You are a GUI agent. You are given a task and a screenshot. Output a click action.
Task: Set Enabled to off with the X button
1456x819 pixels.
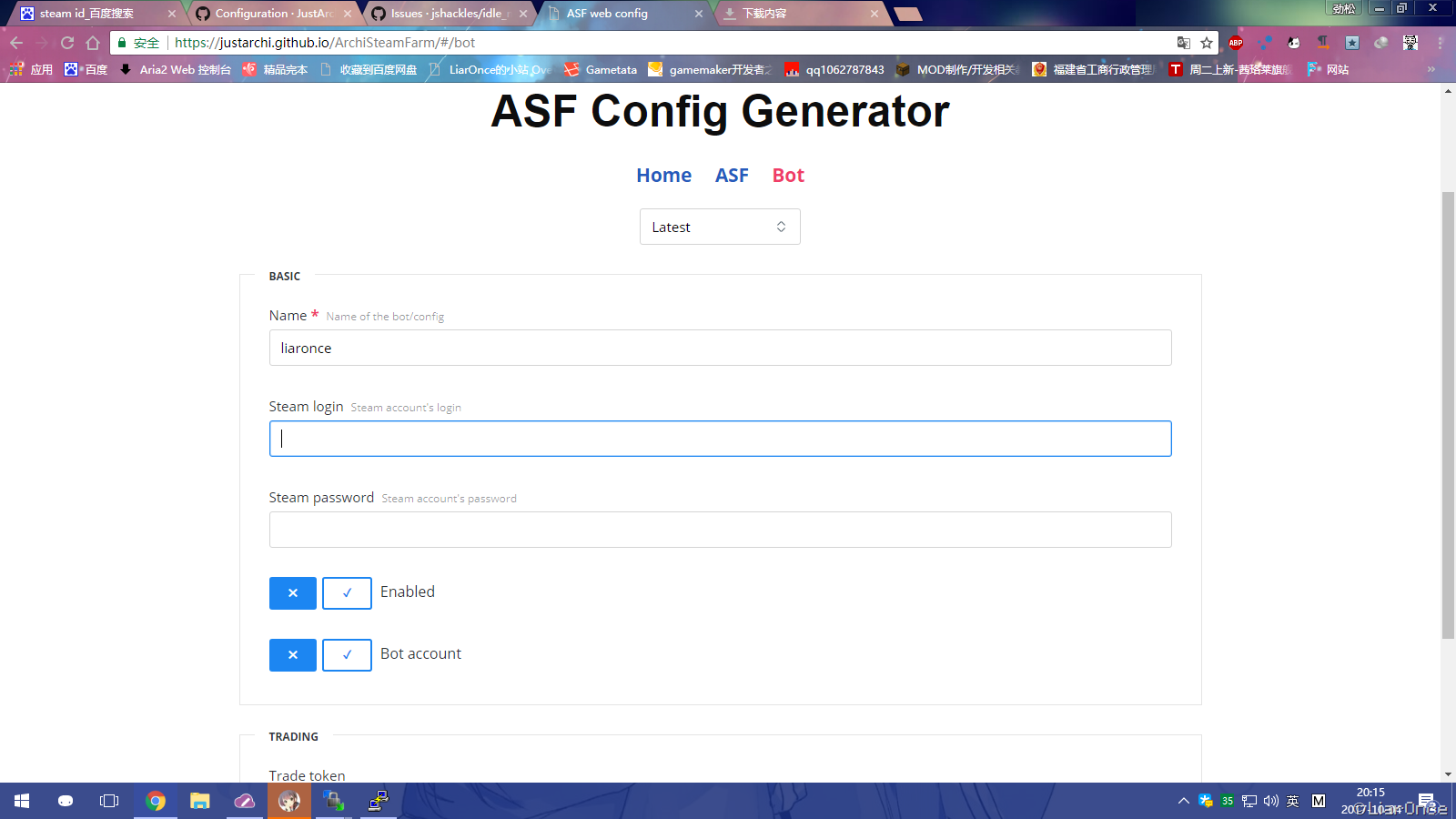coord(293,593)
